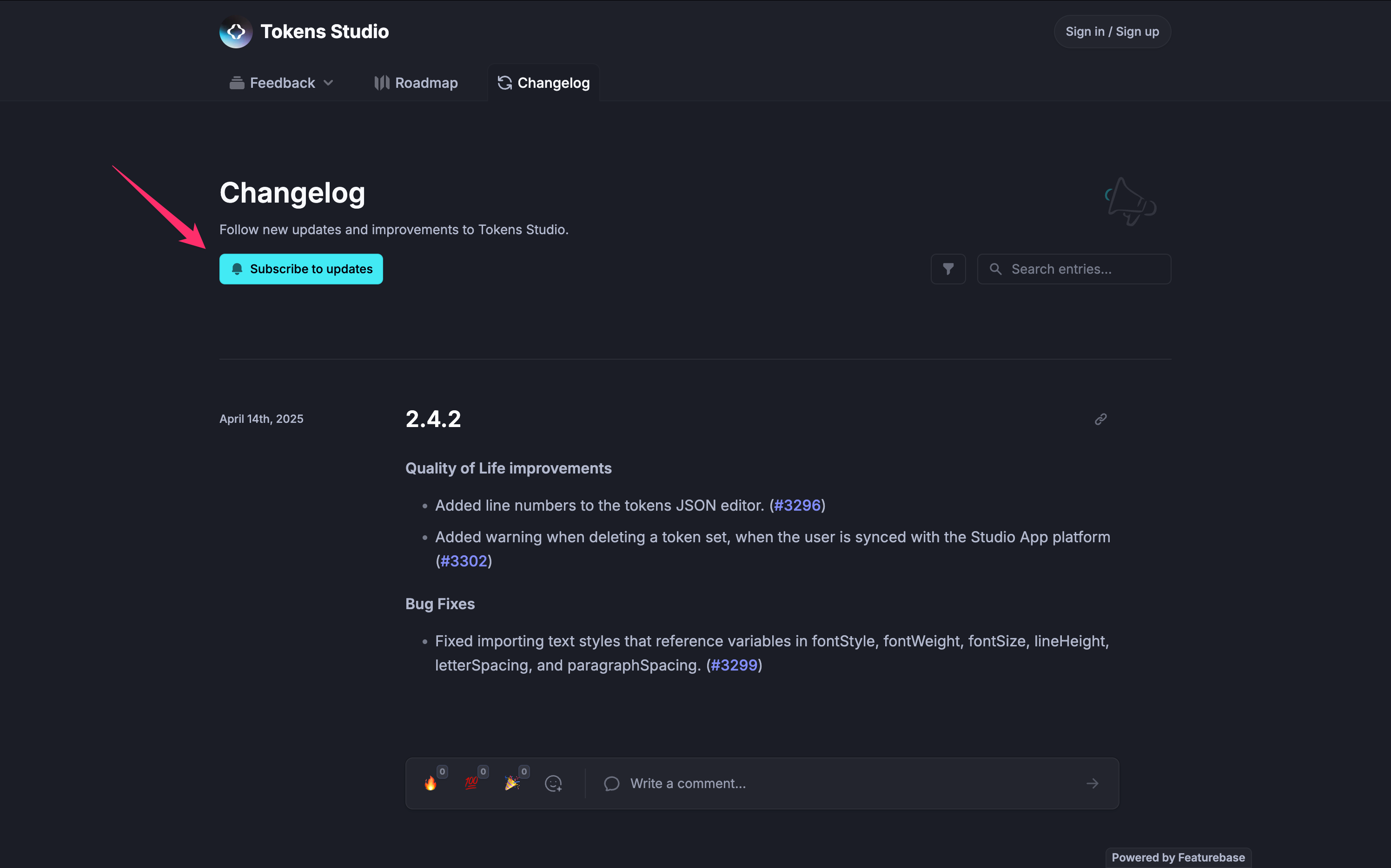Submit comment with the arrow icon

tap(1093, 783)
